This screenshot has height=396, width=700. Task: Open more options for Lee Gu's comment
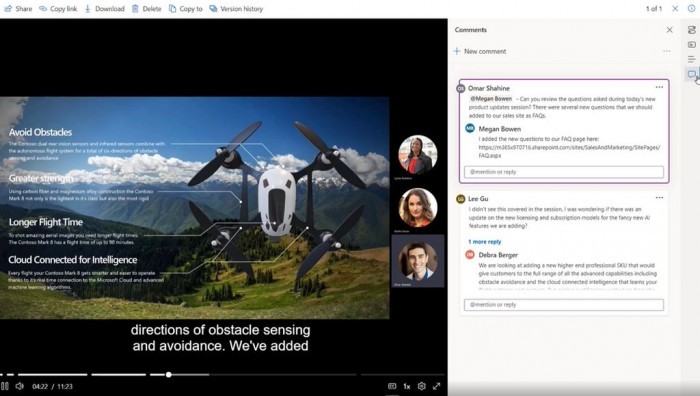pyautogui.click(x=659, y=197)
